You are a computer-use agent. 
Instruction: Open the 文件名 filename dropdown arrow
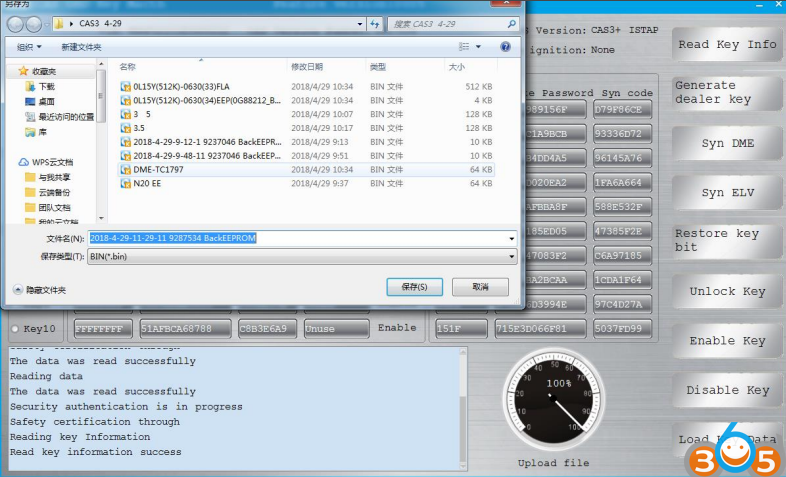click(512, 239)
